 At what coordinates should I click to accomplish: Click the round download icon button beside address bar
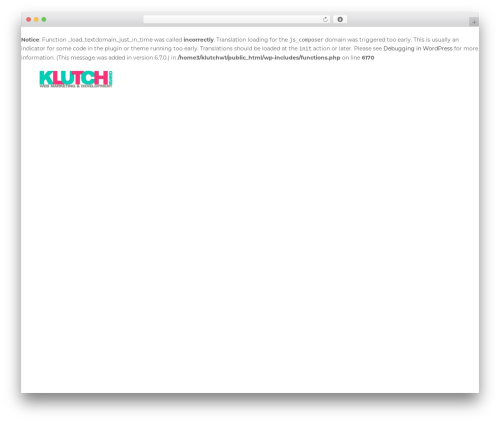coord(340,20)
